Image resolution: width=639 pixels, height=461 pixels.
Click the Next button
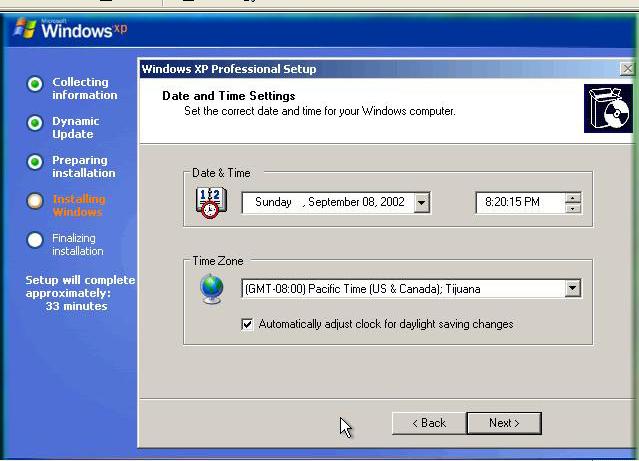[x=504, y=423]
